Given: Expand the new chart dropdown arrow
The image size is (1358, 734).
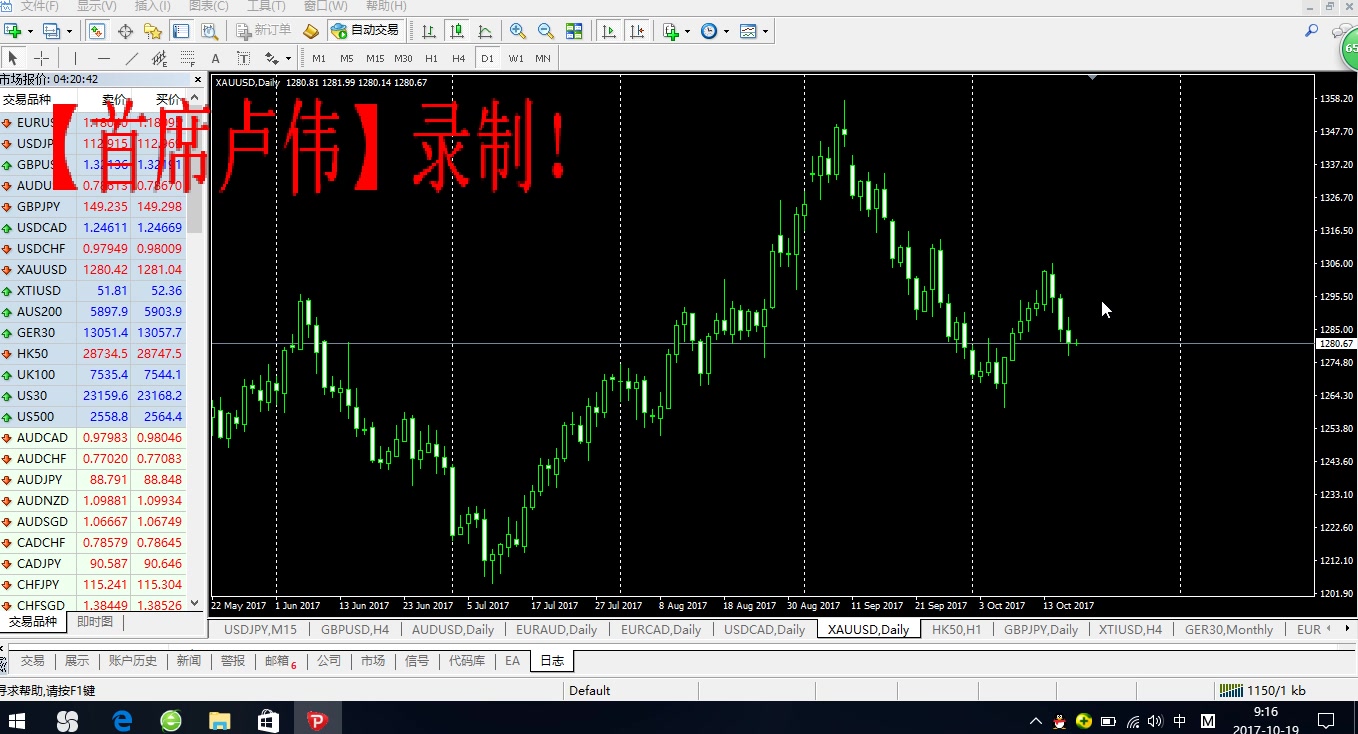Looking at the screenshot, I should (30, 31).
